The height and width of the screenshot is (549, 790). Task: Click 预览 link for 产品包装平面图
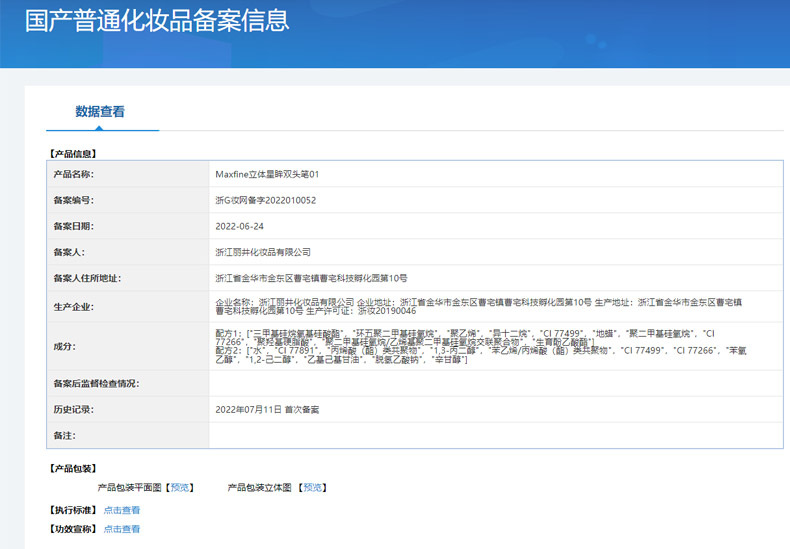coord(181,488)
